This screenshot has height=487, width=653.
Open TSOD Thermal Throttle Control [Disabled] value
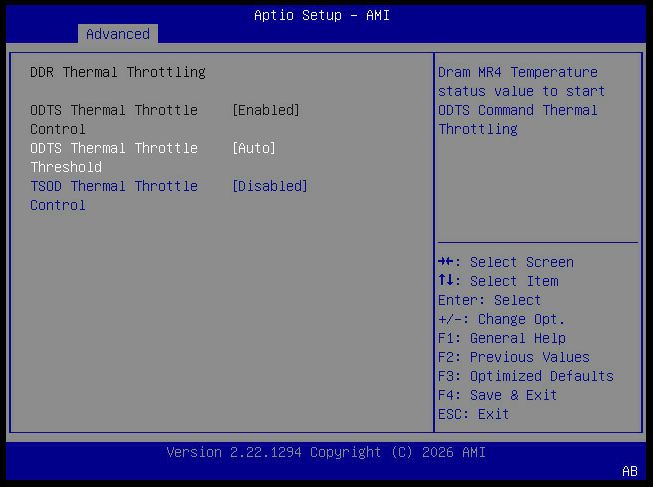click(270, 186)
